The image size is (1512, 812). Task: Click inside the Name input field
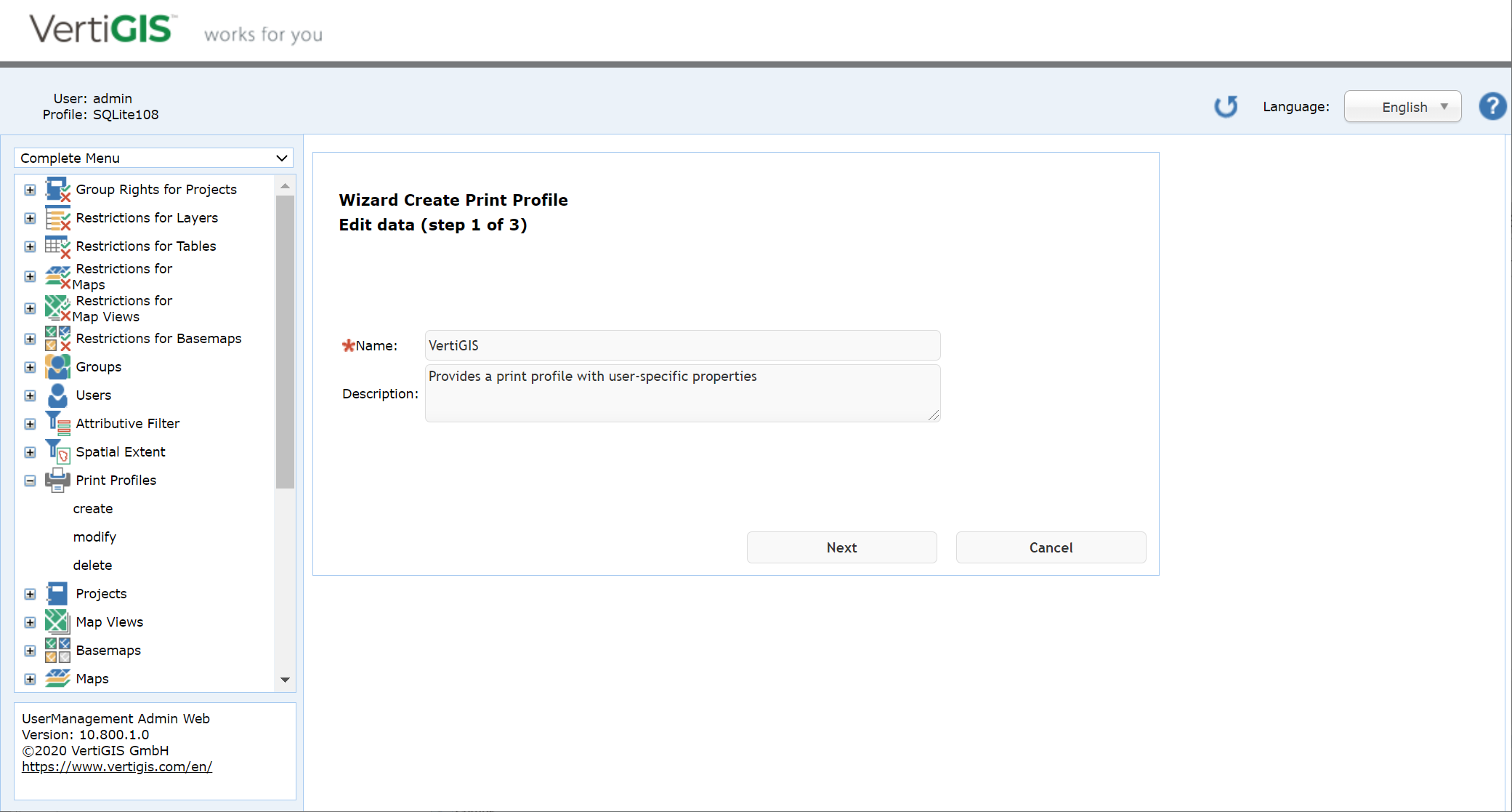(682, 345)
